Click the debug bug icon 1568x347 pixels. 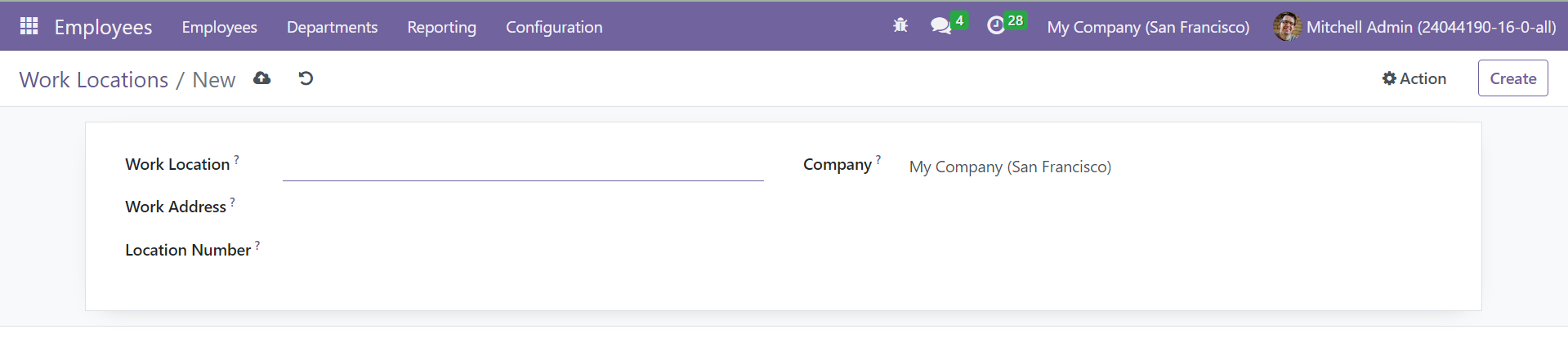(x=900, y=26)
